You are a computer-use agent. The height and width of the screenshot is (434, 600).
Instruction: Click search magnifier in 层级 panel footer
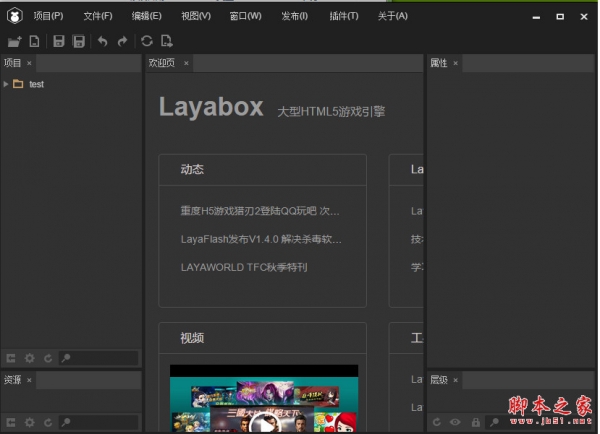494,422
